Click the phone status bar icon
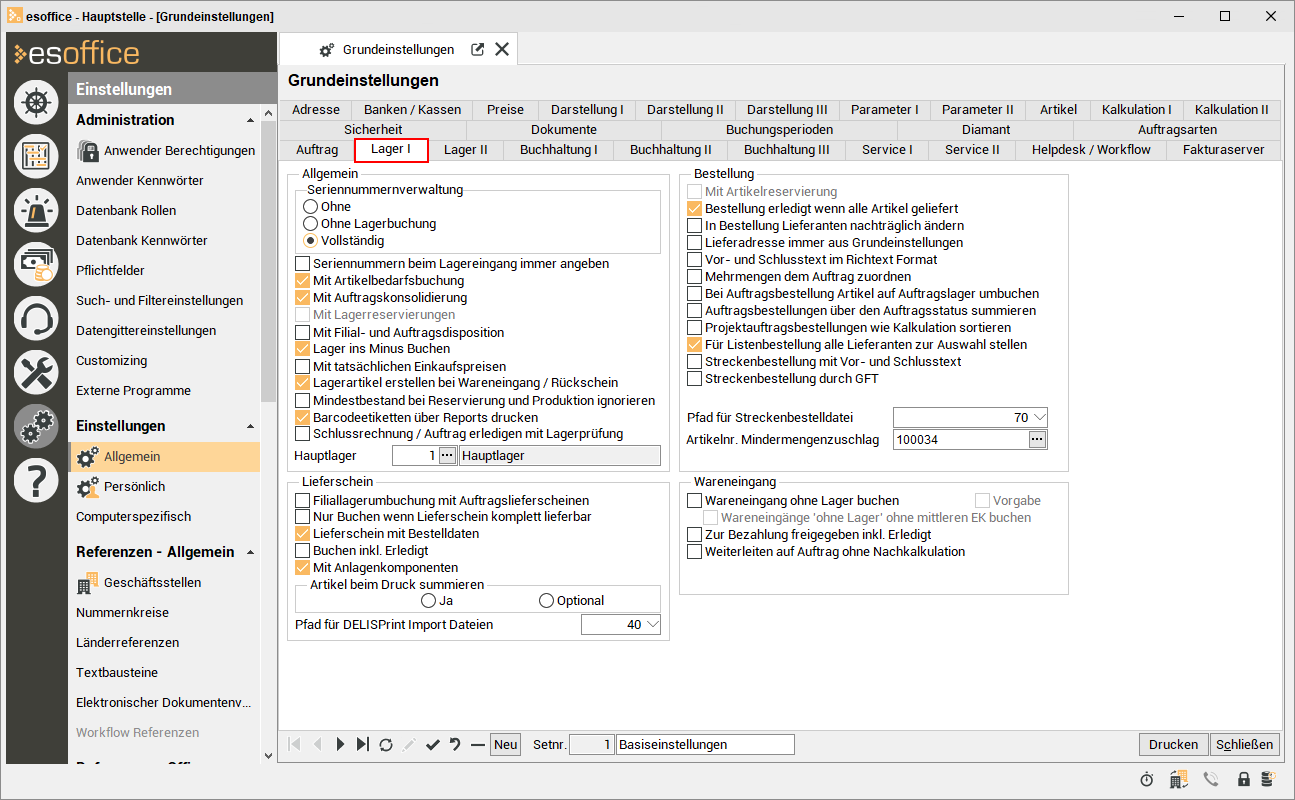This screenshot has width=1295, height=800. (x=1211, y=779)
